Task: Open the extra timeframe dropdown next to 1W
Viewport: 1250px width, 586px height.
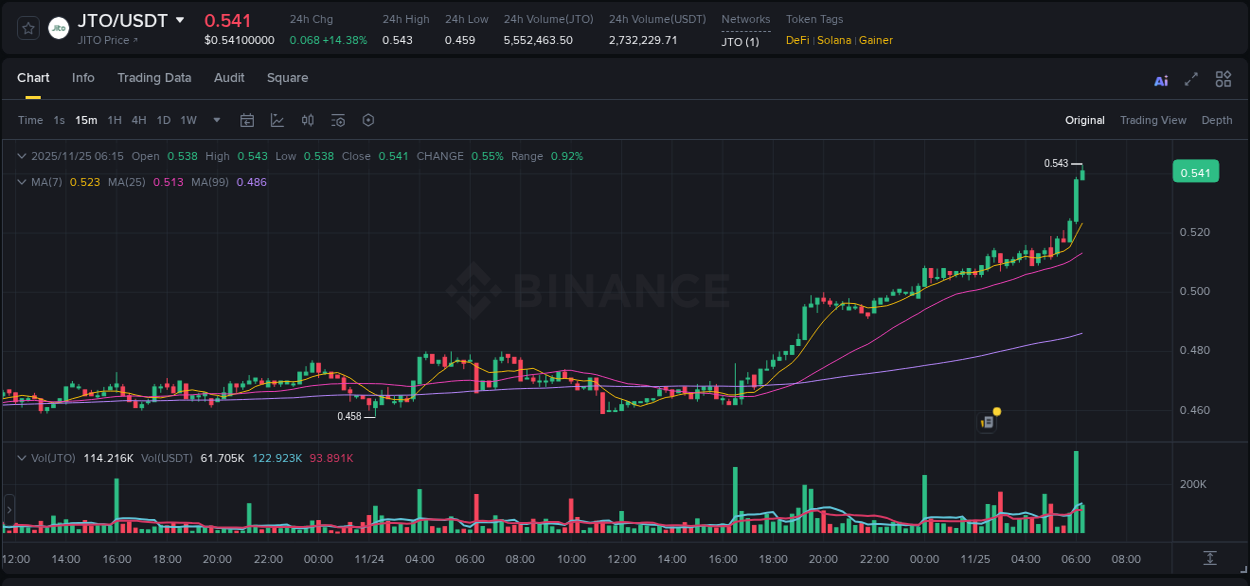Action: (x=215, y=120)
